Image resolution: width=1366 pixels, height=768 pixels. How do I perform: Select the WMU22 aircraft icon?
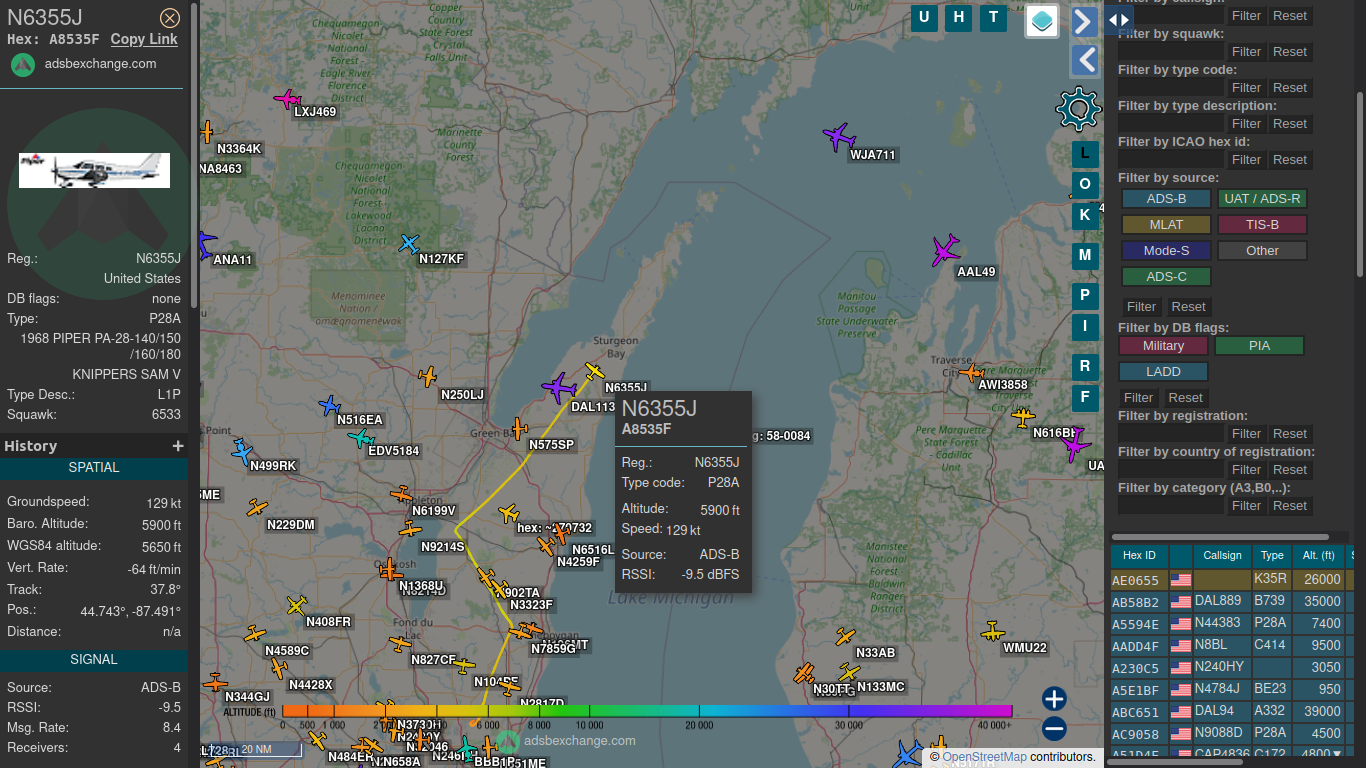coord(992,632)
